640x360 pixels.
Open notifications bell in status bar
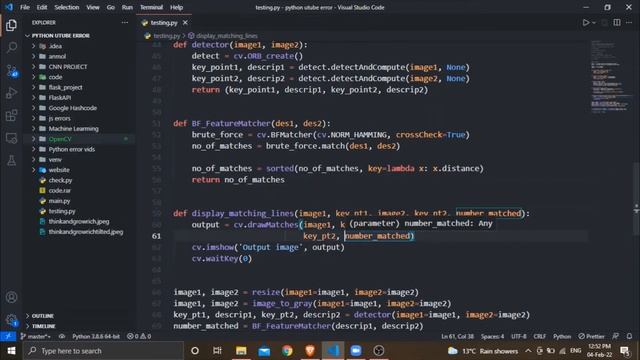(x=629, y=336)
